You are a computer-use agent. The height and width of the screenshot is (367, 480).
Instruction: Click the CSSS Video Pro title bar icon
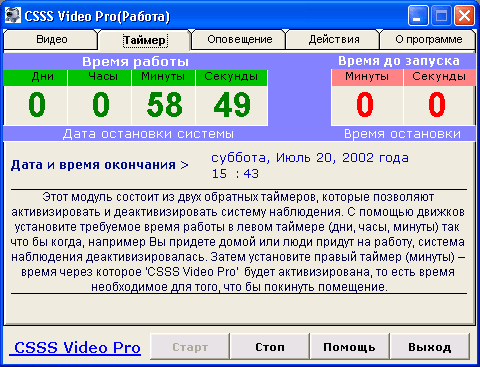[13, 15]
